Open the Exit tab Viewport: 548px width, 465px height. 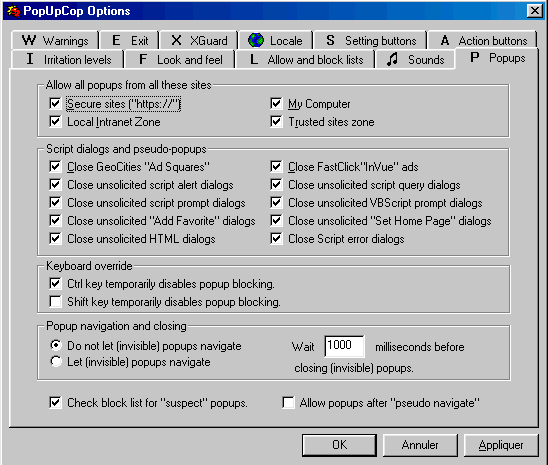[129, 41]
